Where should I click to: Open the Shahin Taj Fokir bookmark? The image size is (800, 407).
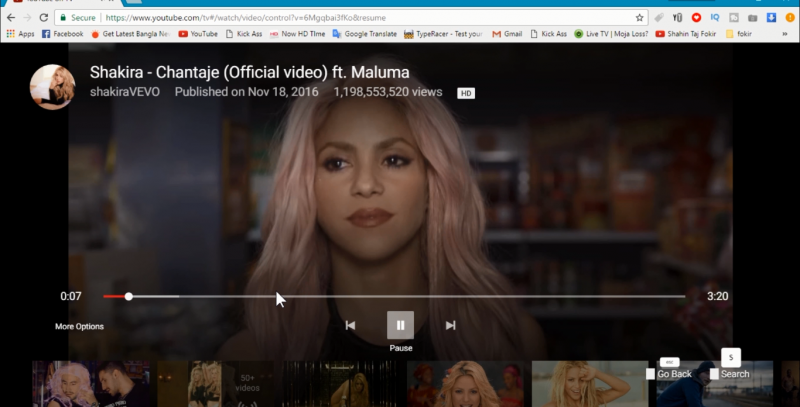(x=686, y=34)
